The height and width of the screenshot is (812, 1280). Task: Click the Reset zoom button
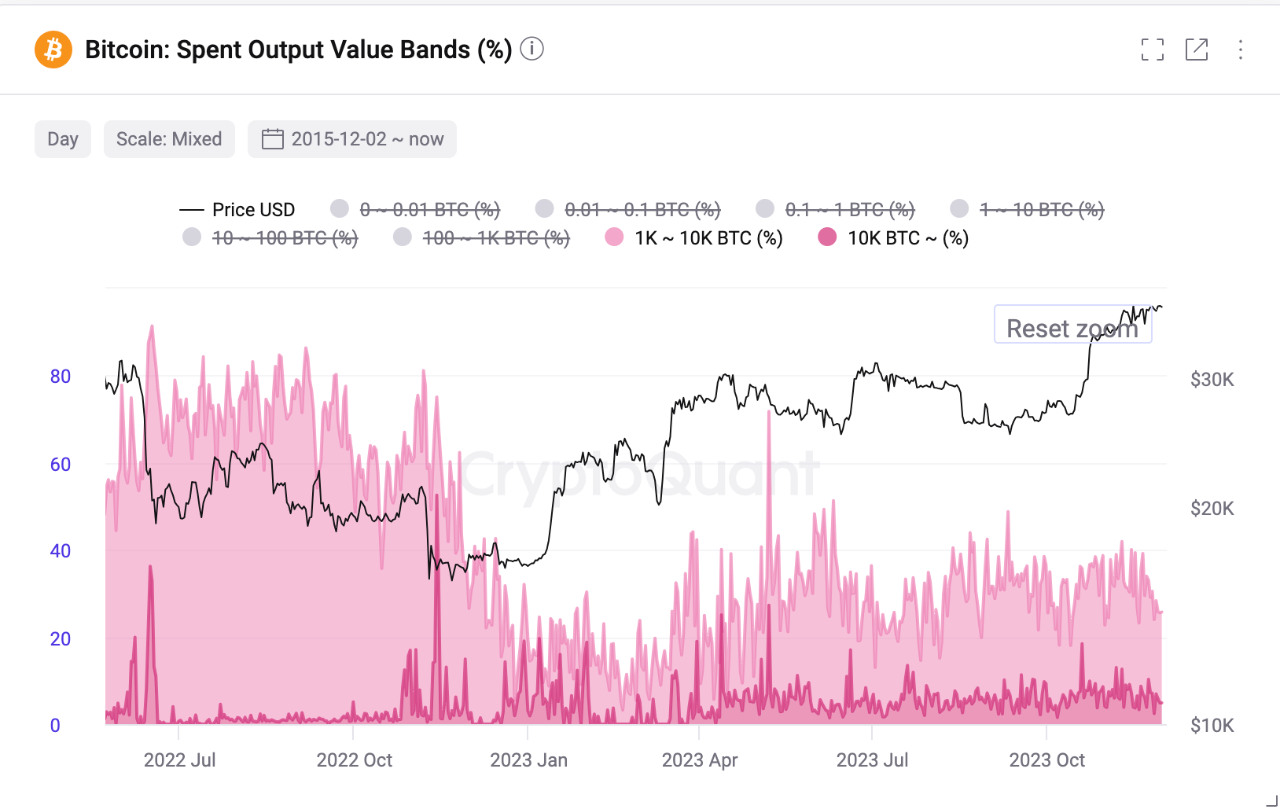coord(1072,328)
